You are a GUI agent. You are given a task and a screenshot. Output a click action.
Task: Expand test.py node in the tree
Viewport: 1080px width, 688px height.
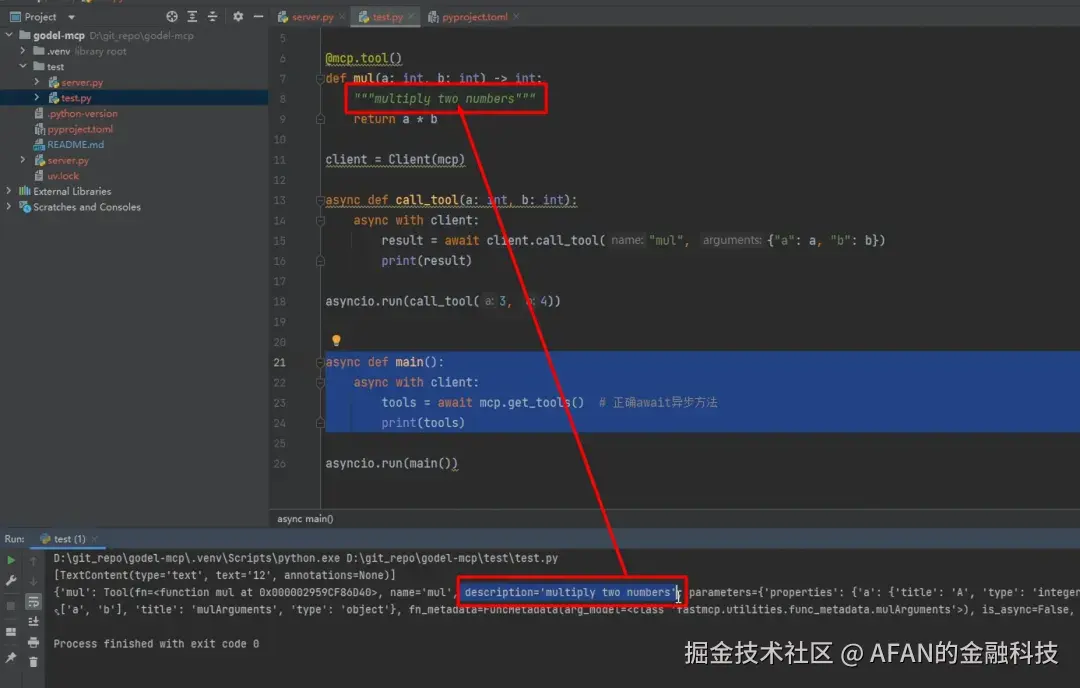[x=37, y=98]
